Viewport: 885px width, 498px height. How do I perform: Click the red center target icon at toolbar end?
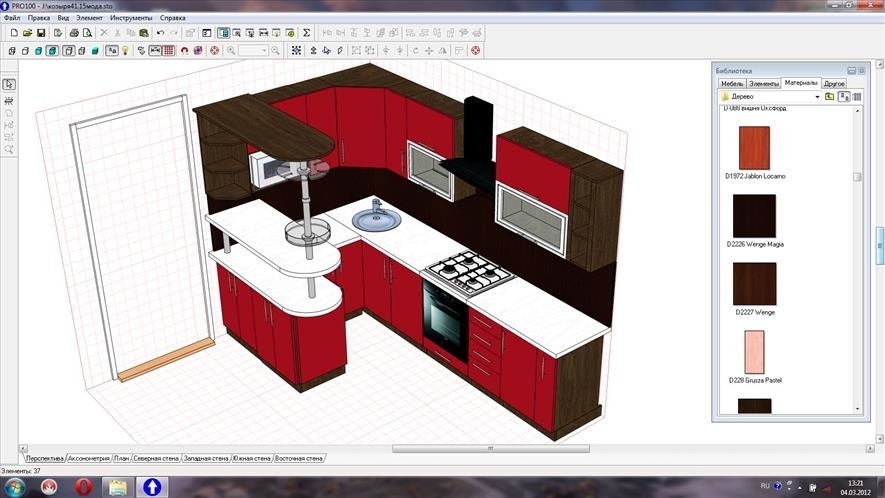(x=476, y=51)
